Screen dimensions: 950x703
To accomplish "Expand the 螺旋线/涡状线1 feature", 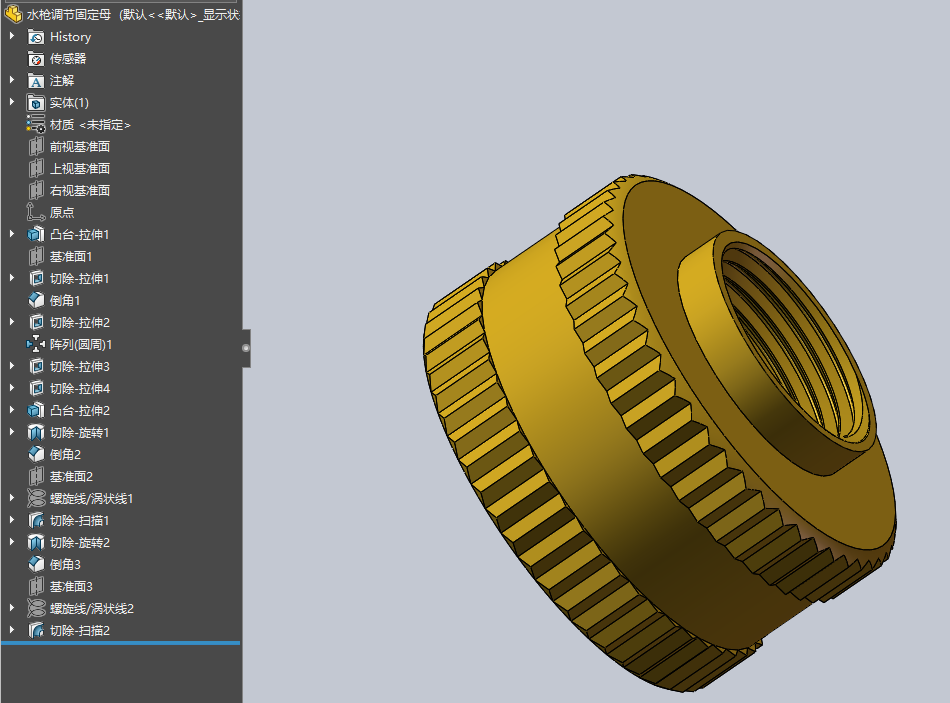I will pyautogui.click(x=12, y=498).
